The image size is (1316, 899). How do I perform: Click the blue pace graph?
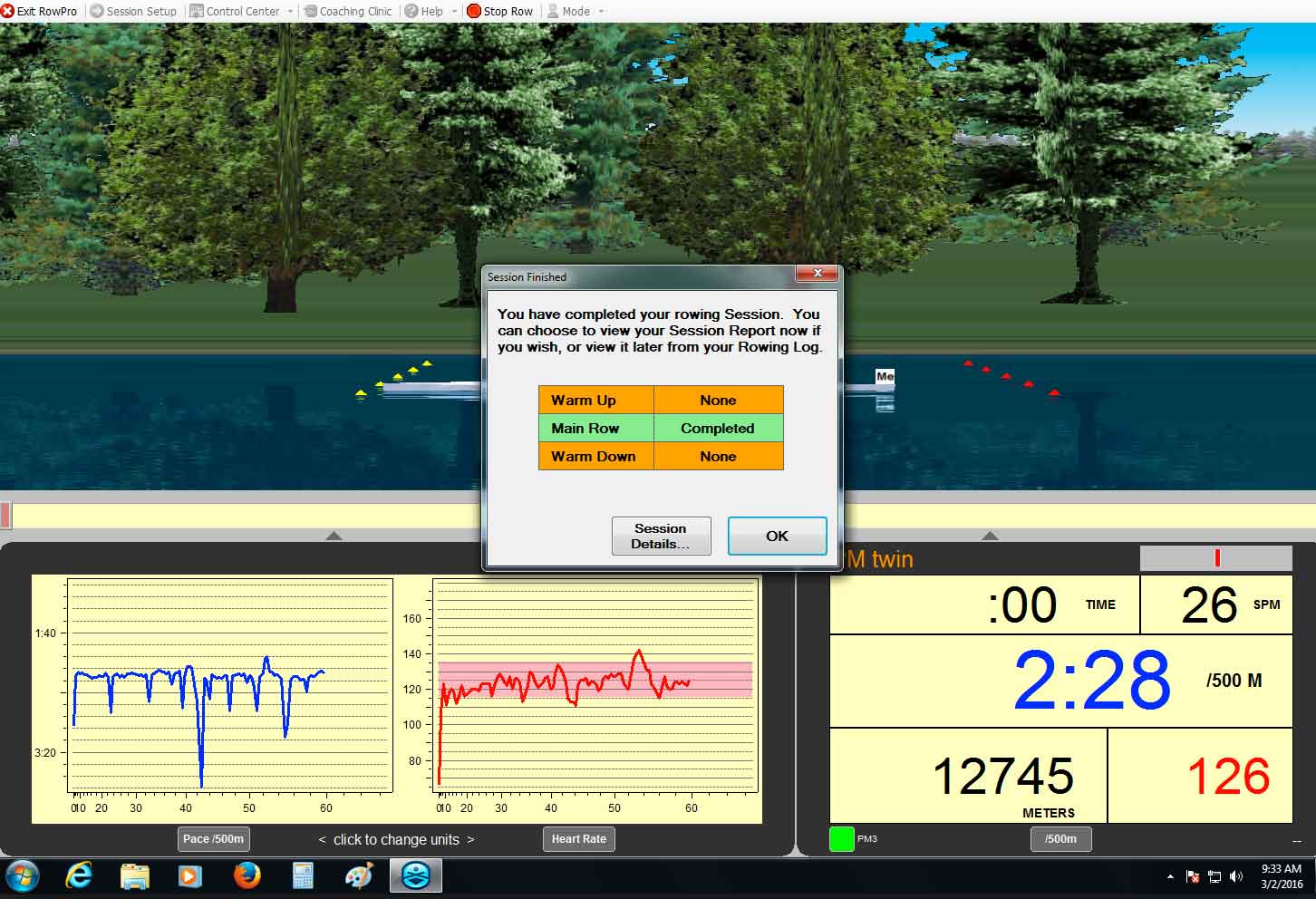coord(229,687)
